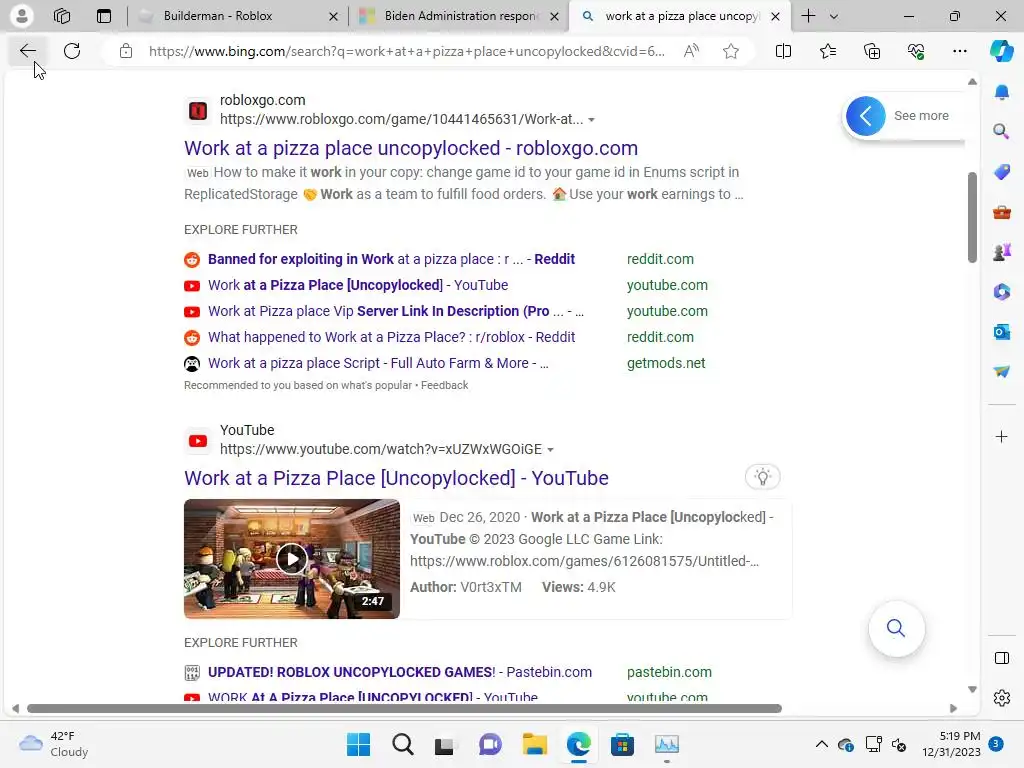Expand robloxgo.com URL dropdown arrow

[591, 120]
